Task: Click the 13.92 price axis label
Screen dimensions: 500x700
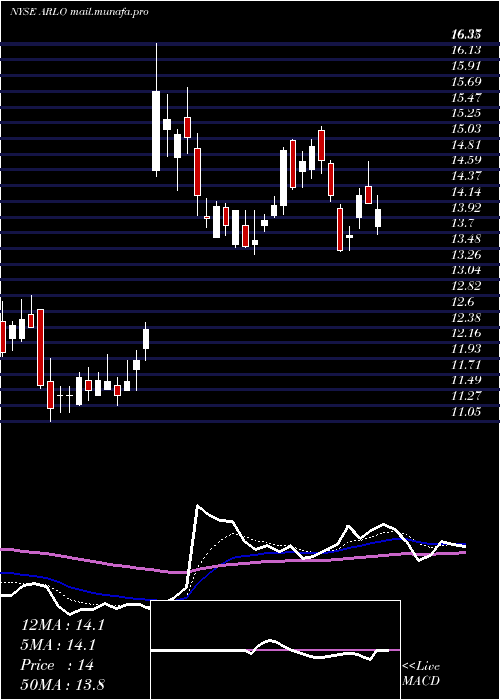Action: 466,208
